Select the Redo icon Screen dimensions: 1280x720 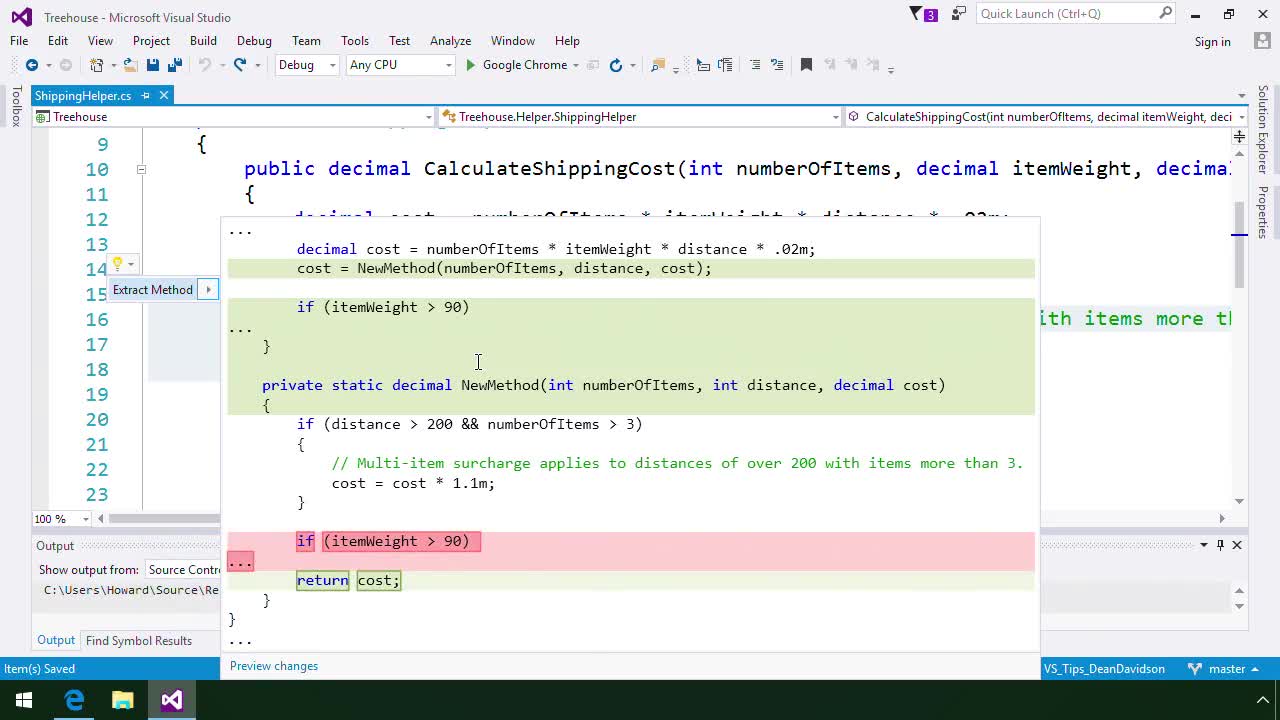(x=240, y=65)
